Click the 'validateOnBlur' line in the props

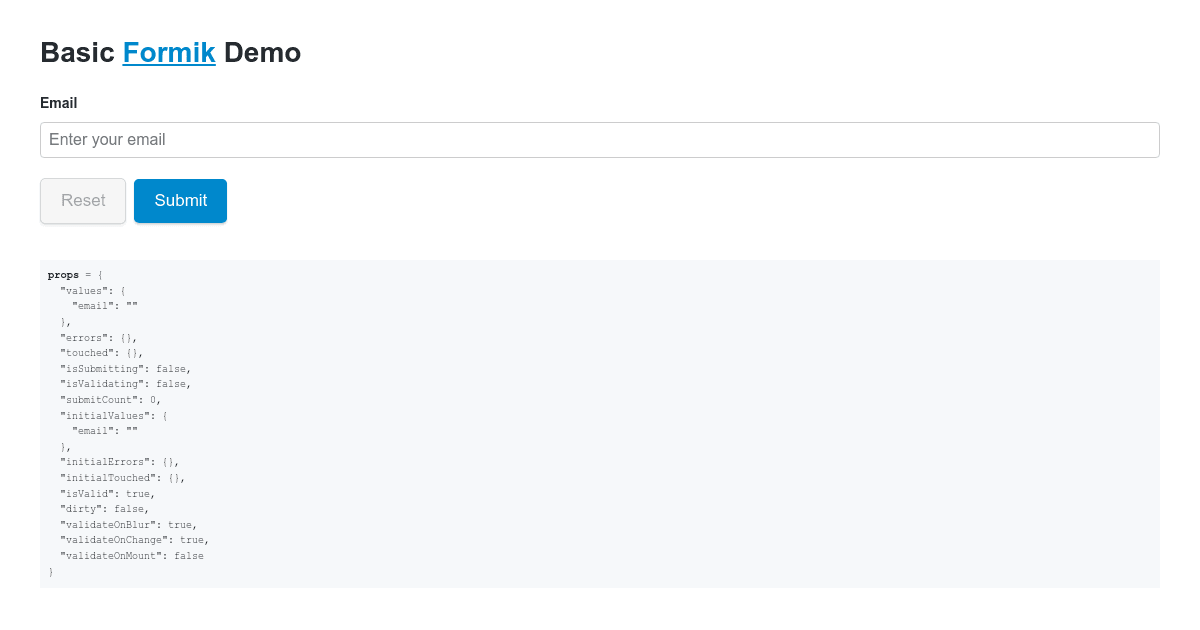pyautogui.click(x=120, y=524)
